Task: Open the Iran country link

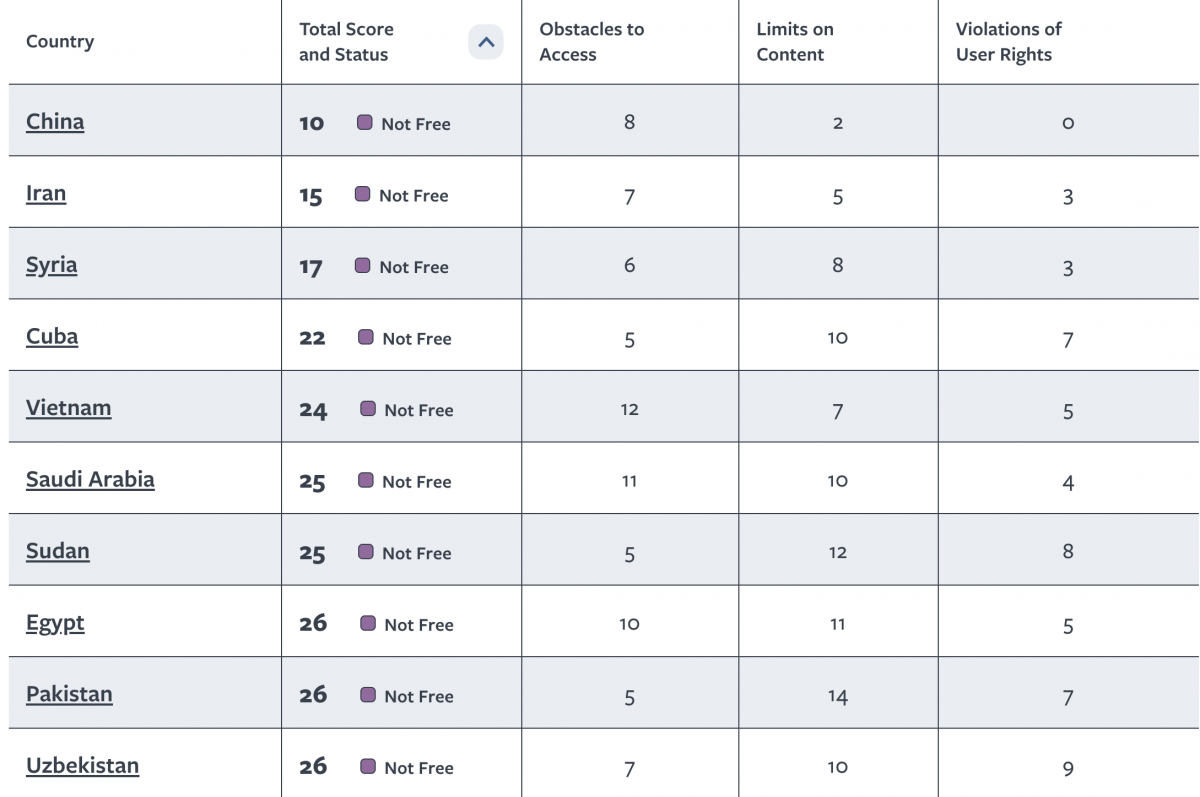Action: pos(46,193)
